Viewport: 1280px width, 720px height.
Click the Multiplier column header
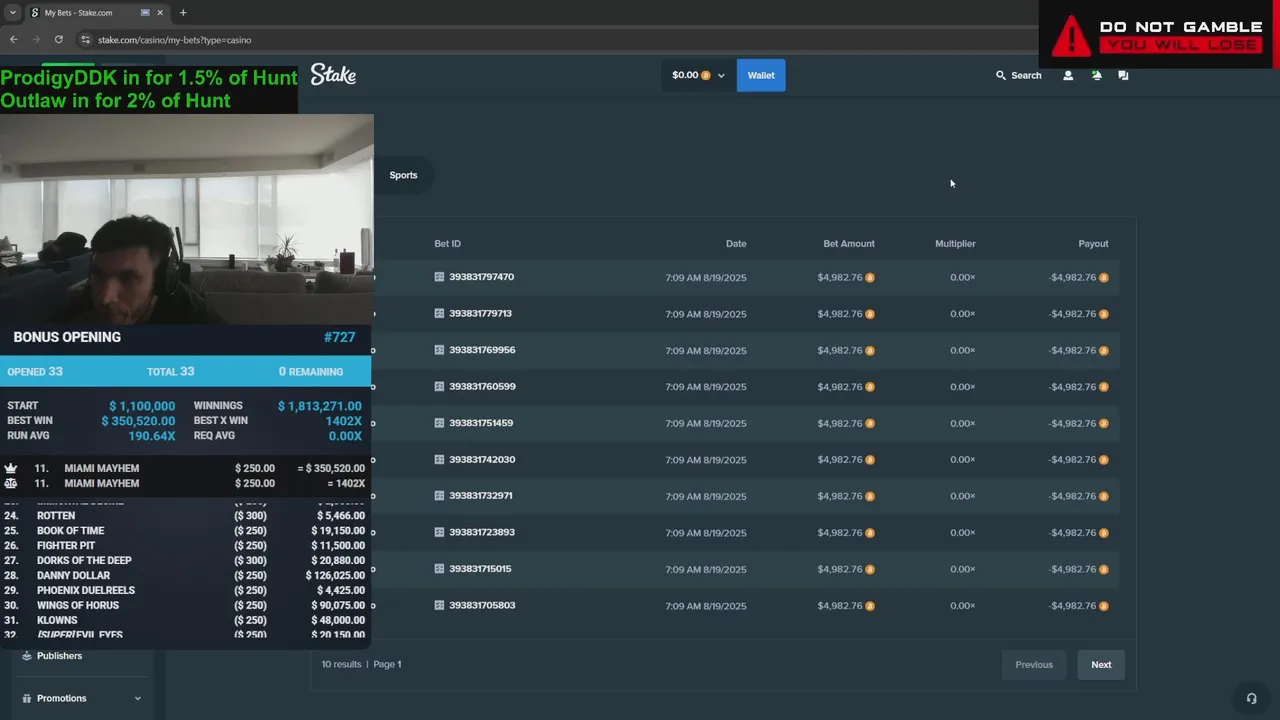pos(955,244)
